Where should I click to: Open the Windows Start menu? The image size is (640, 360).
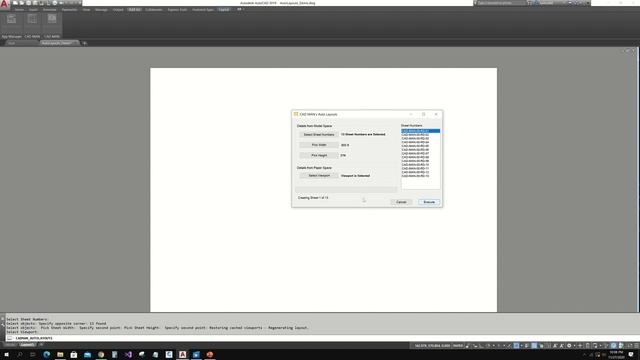(6, 355)
